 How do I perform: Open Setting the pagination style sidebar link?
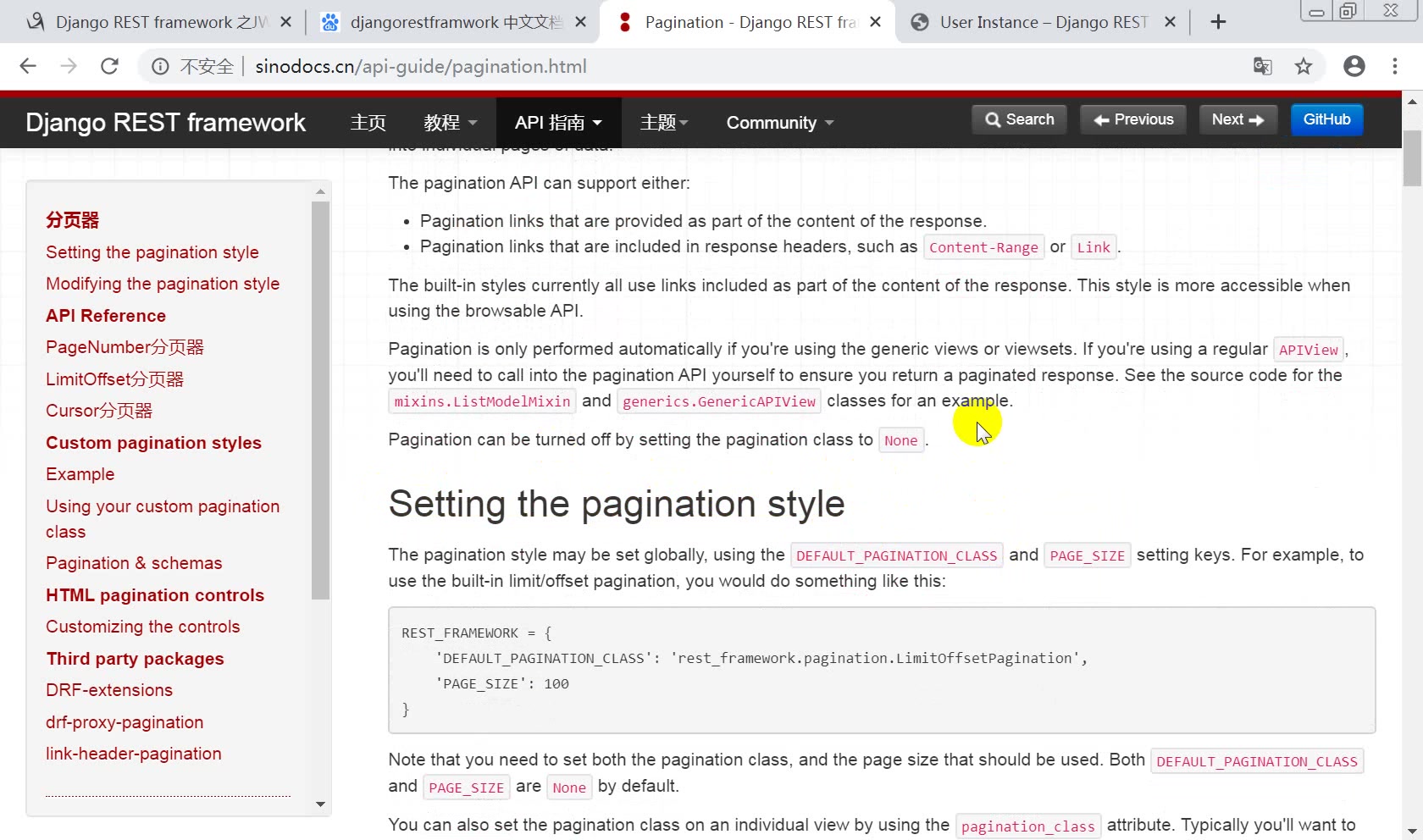coord(152,252)
